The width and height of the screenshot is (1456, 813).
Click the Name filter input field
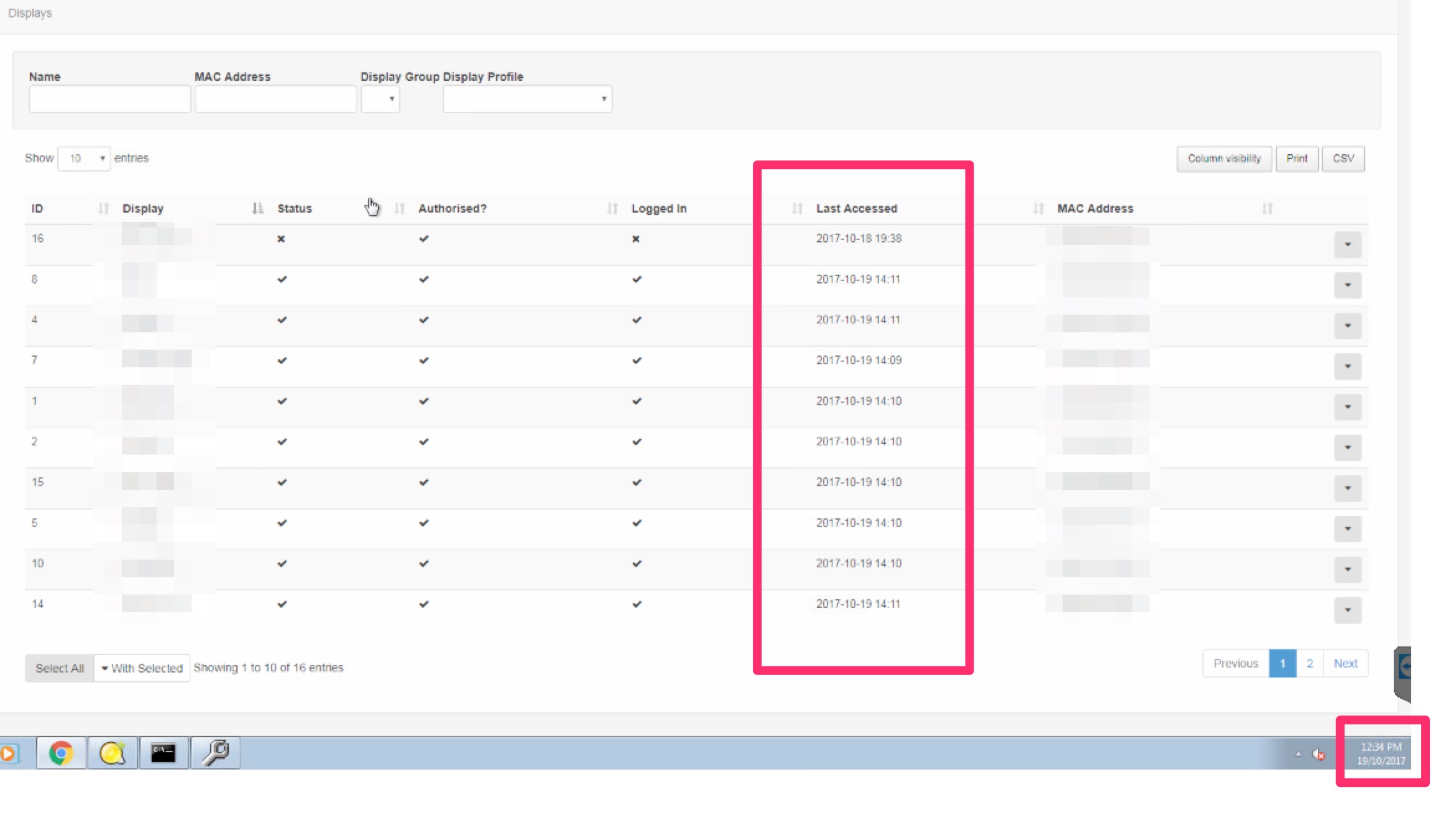[x=109, y=99]
